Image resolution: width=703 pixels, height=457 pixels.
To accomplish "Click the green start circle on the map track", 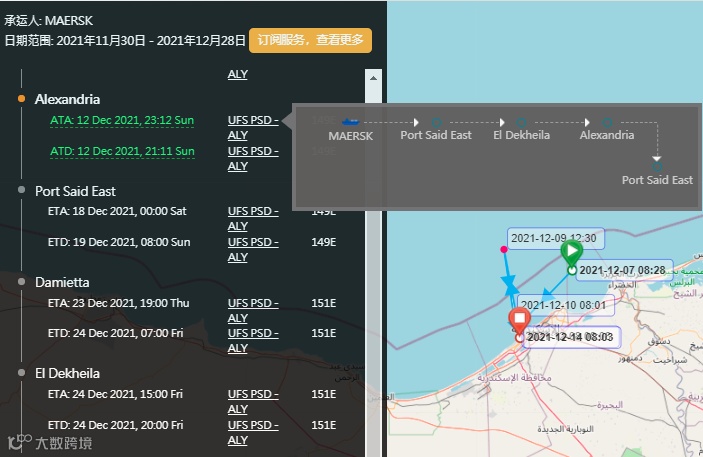I will point(572,270).
